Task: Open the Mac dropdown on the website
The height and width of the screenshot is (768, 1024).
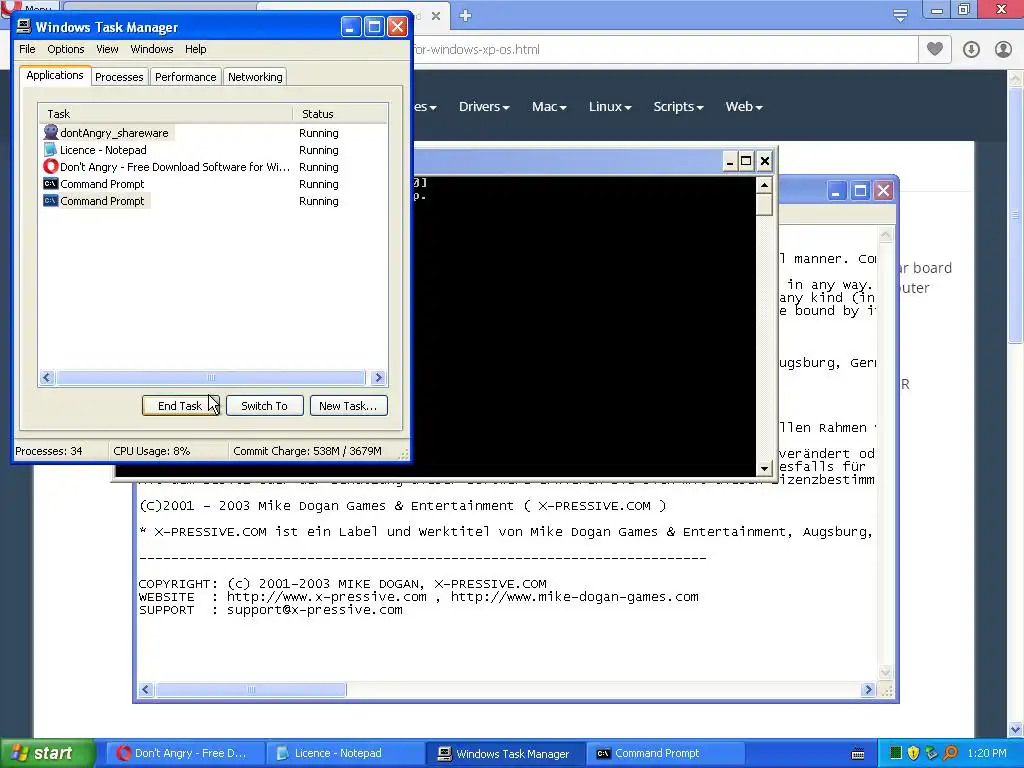Action: (x=549, y=106)
